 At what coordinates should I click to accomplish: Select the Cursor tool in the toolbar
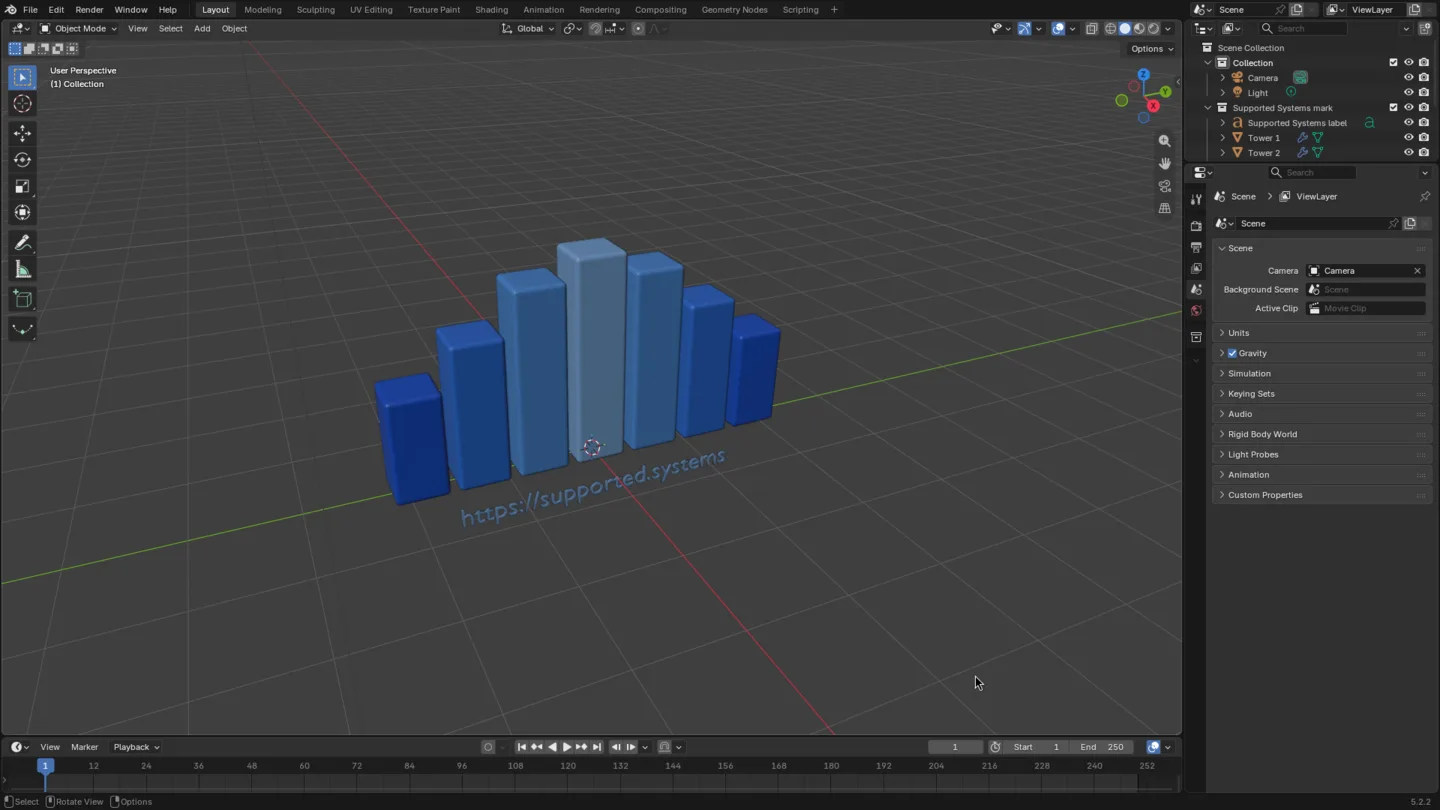[x=22, y=104]
